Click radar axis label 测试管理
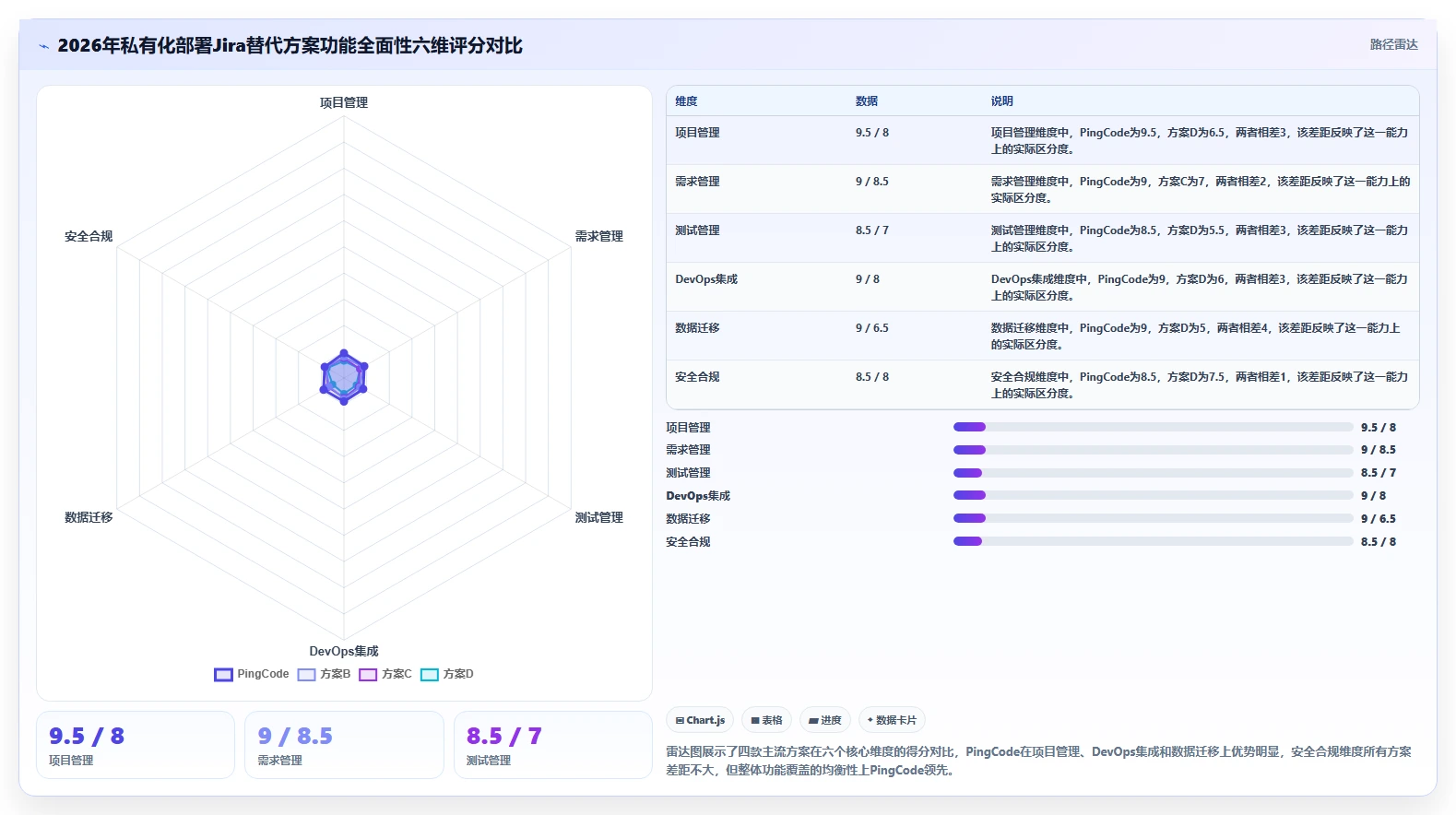1456x815 pixels. (x=599, y=518)
